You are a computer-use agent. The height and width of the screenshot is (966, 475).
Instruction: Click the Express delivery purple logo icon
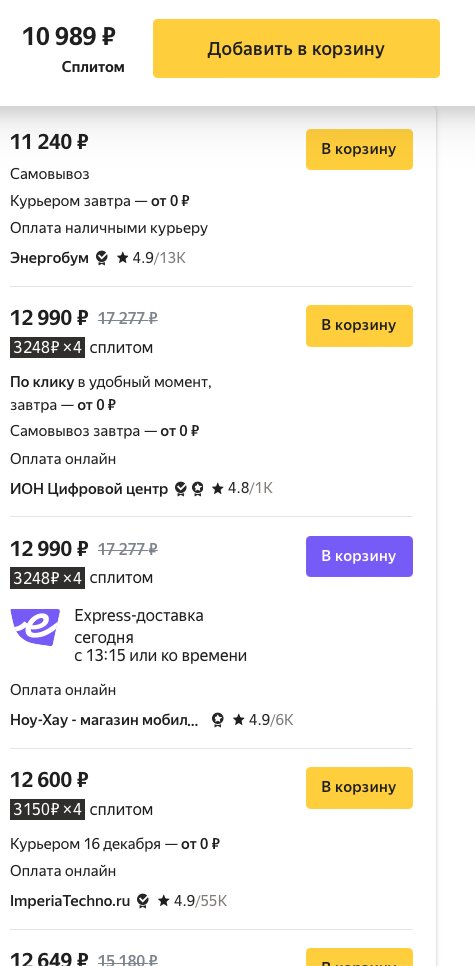(36, 627)
